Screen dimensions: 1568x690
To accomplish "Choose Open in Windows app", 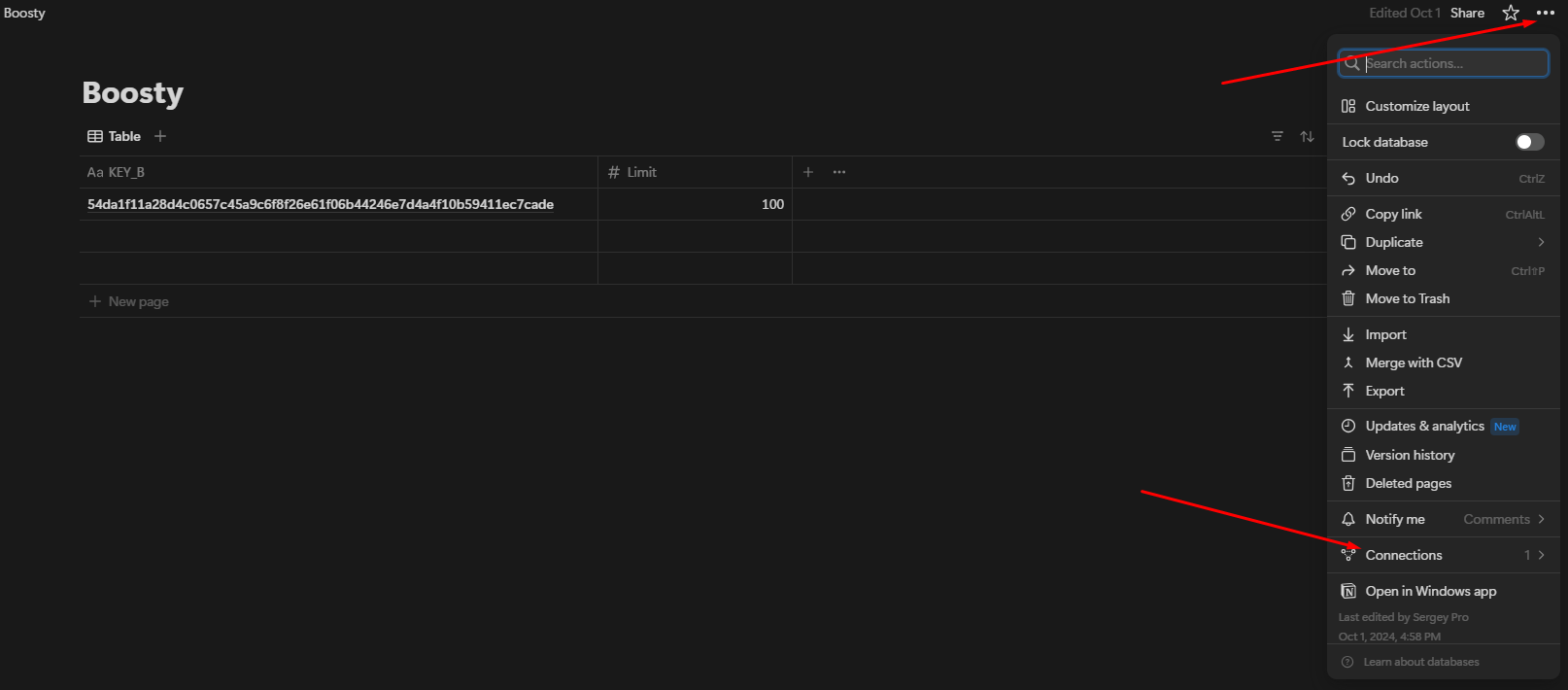I will coord(1443,591).
